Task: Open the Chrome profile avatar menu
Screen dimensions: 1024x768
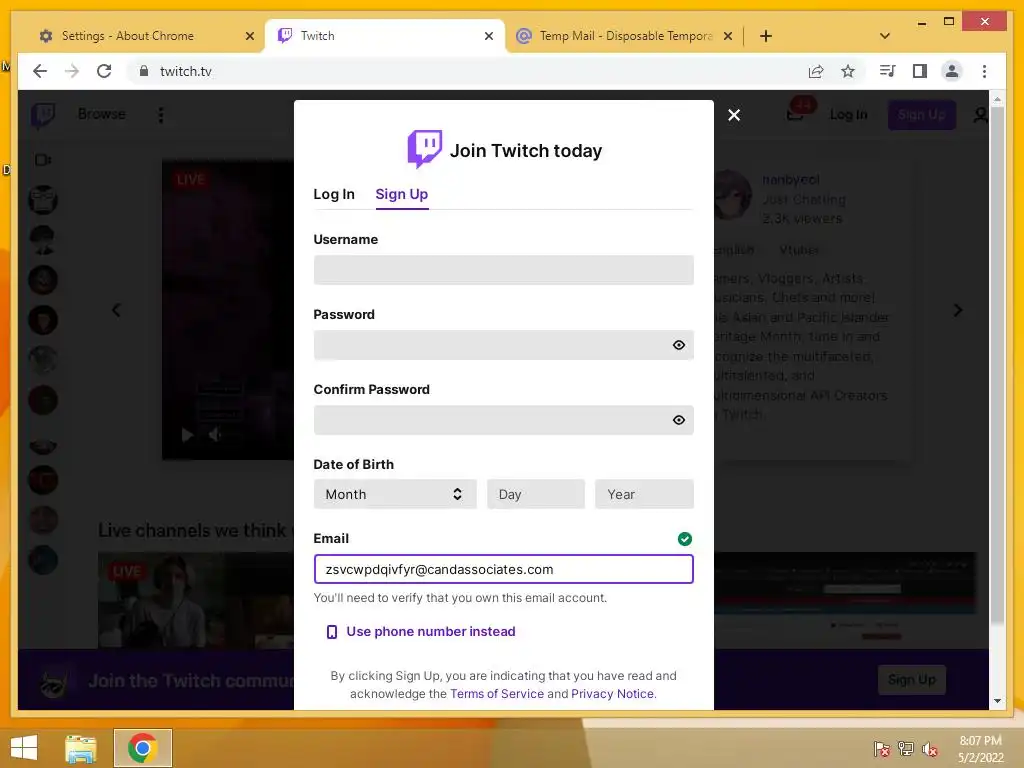Action: pos(952,71)
